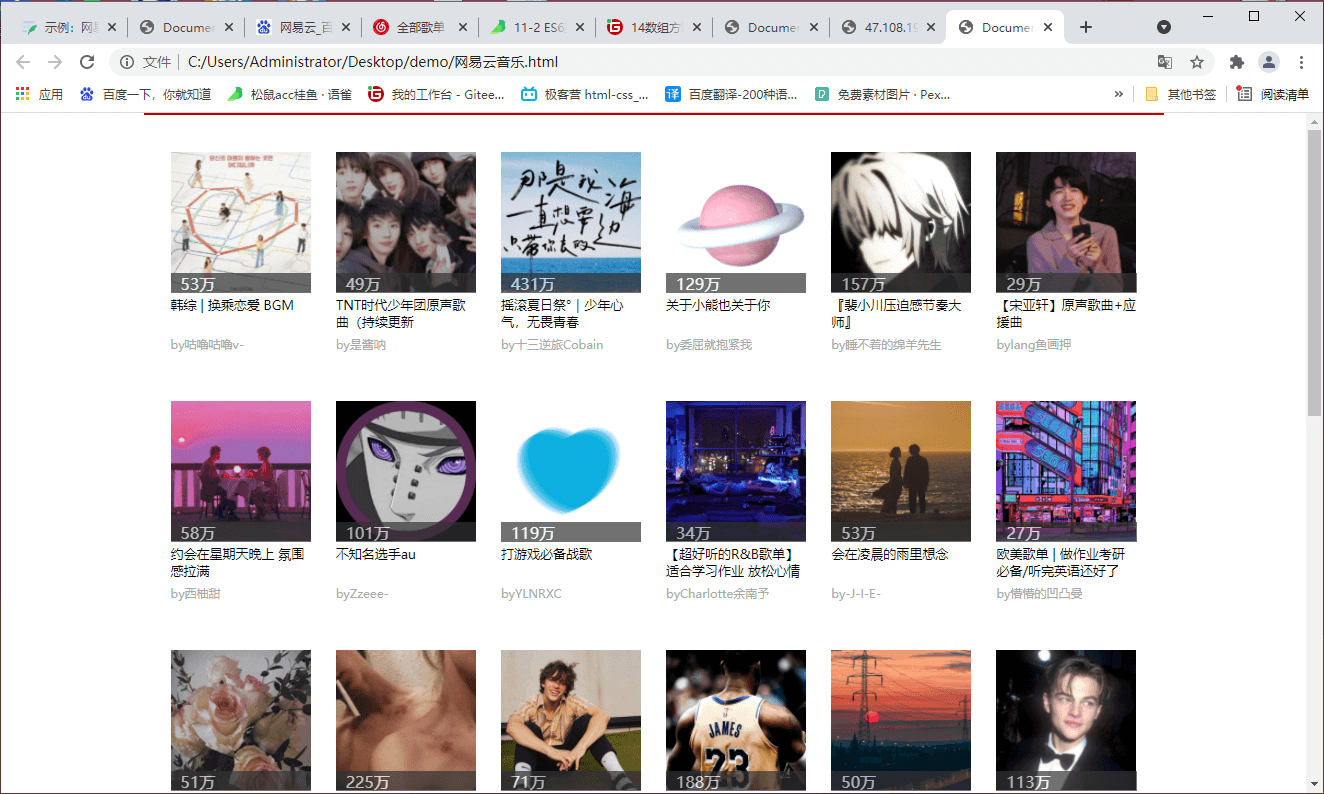
Task: Click author by咕噜咕噜v-
Action: pyautogui.click(x=208, y=345)
